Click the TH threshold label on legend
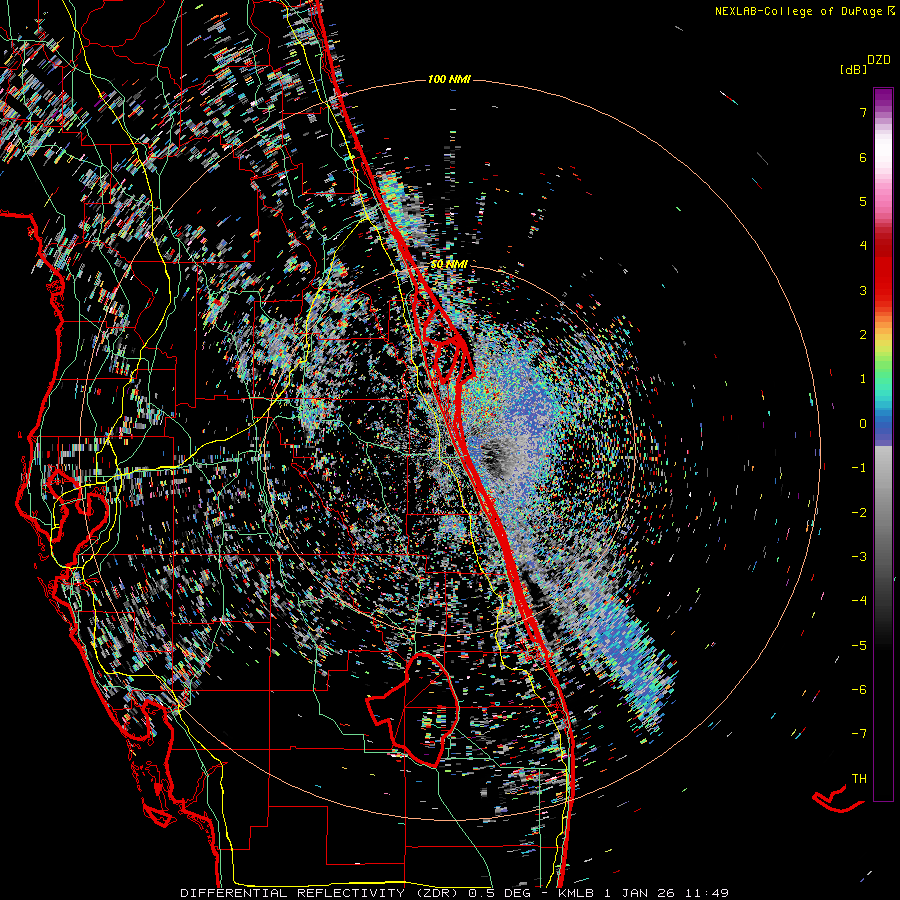This screenshot has height=900, width=900. [859, 779]
